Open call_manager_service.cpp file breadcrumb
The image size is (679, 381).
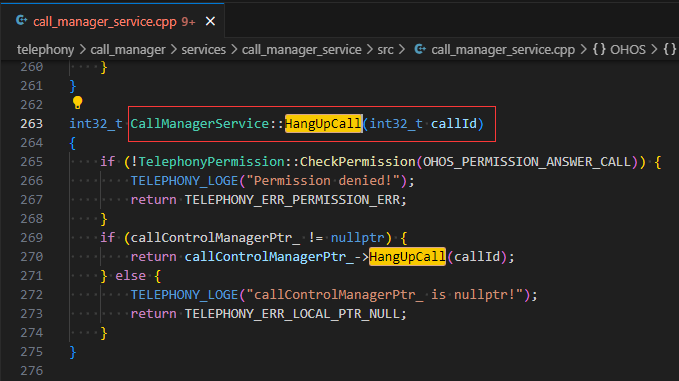503,50
